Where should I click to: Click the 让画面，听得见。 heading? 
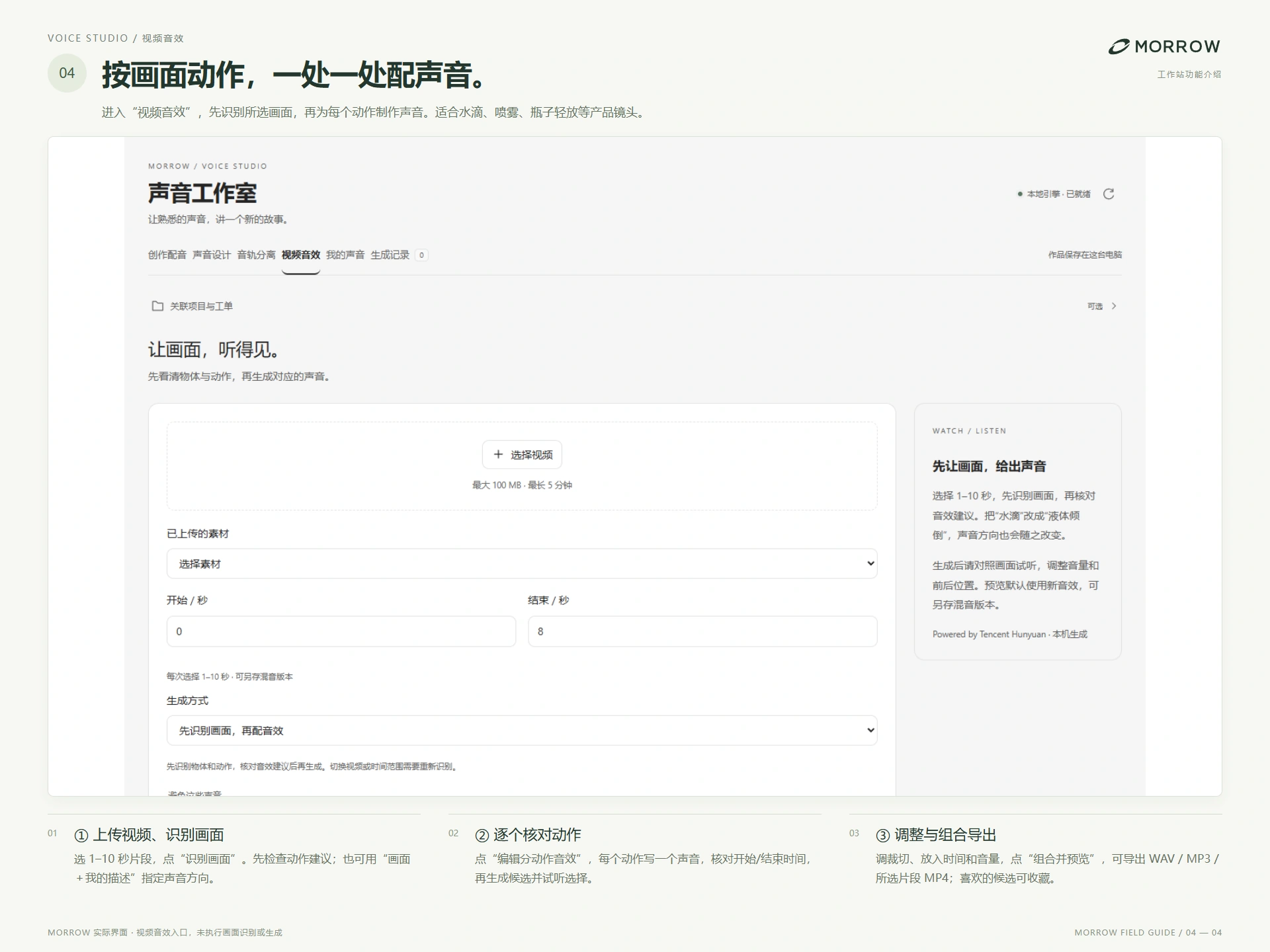coord(214,350)
